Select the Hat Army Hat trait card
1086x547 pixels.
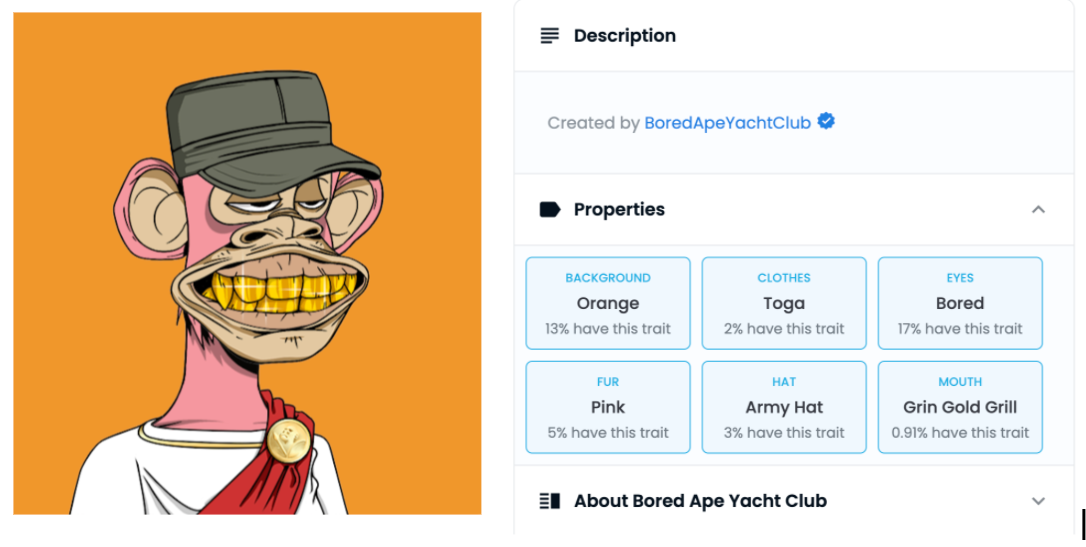(784, 407)
